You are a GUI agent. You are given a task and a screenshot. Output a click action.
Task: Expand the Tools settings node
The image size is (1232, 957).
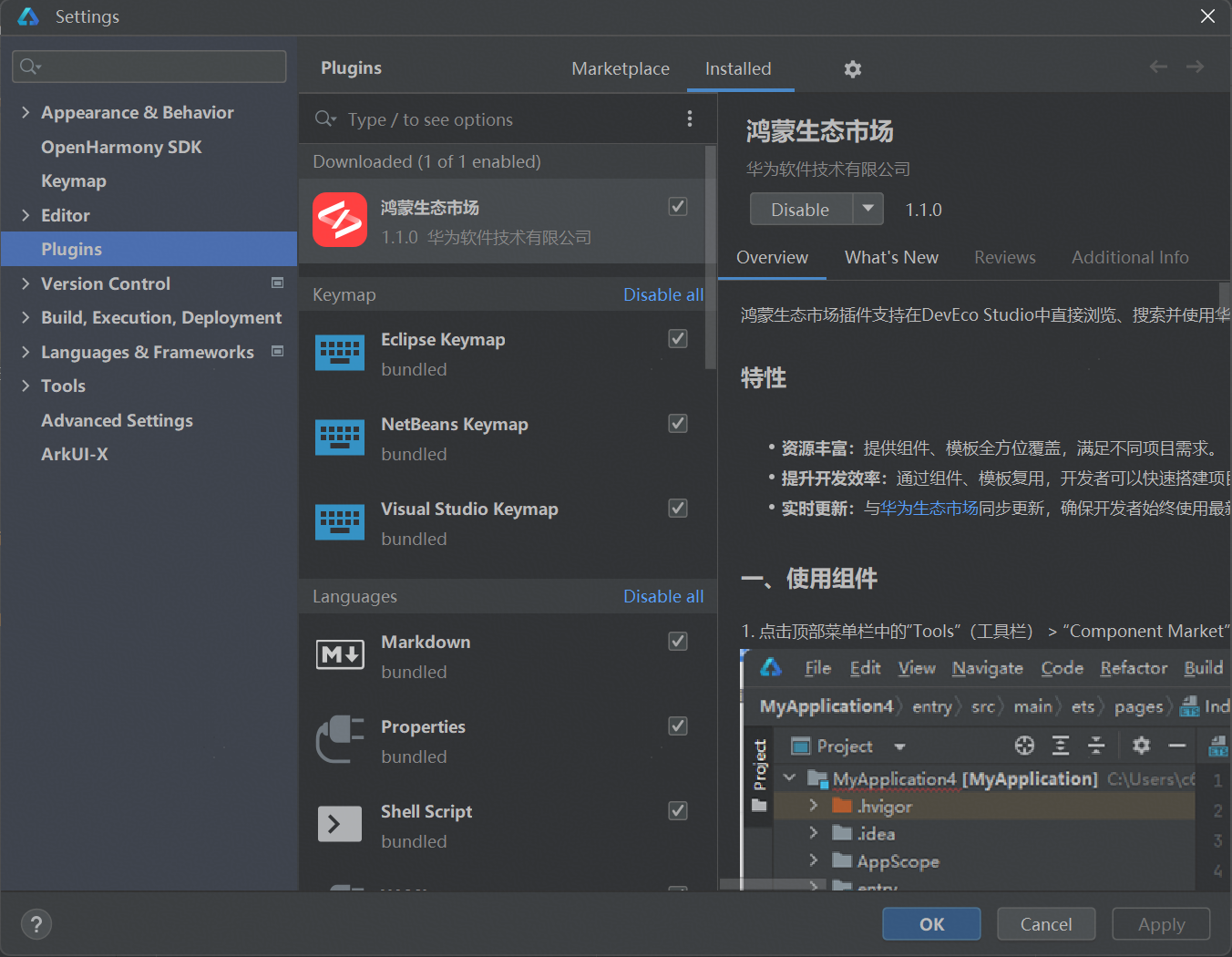(x=26, y=386)
